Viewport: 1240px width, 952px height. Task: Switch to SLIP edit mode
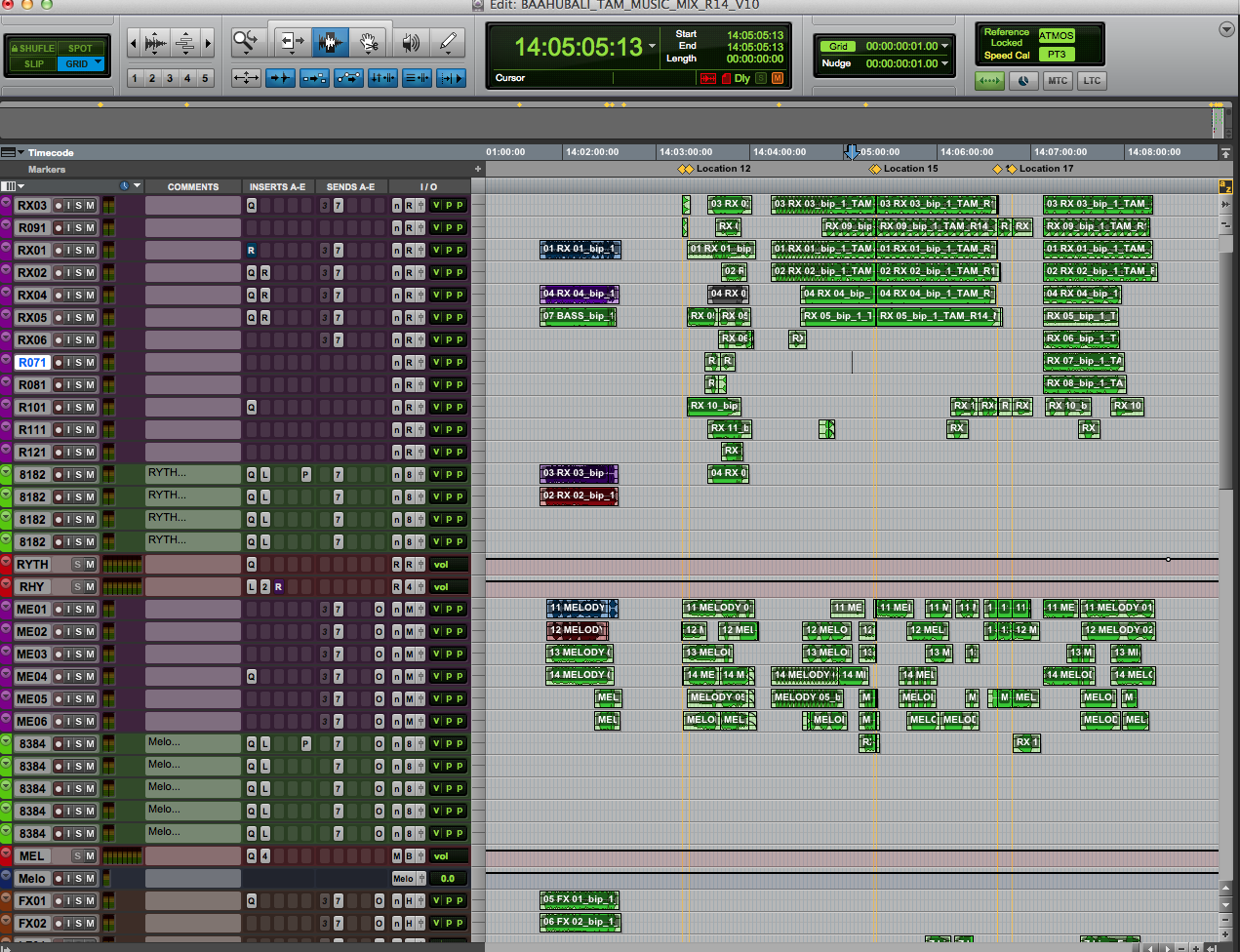point(34,64)
